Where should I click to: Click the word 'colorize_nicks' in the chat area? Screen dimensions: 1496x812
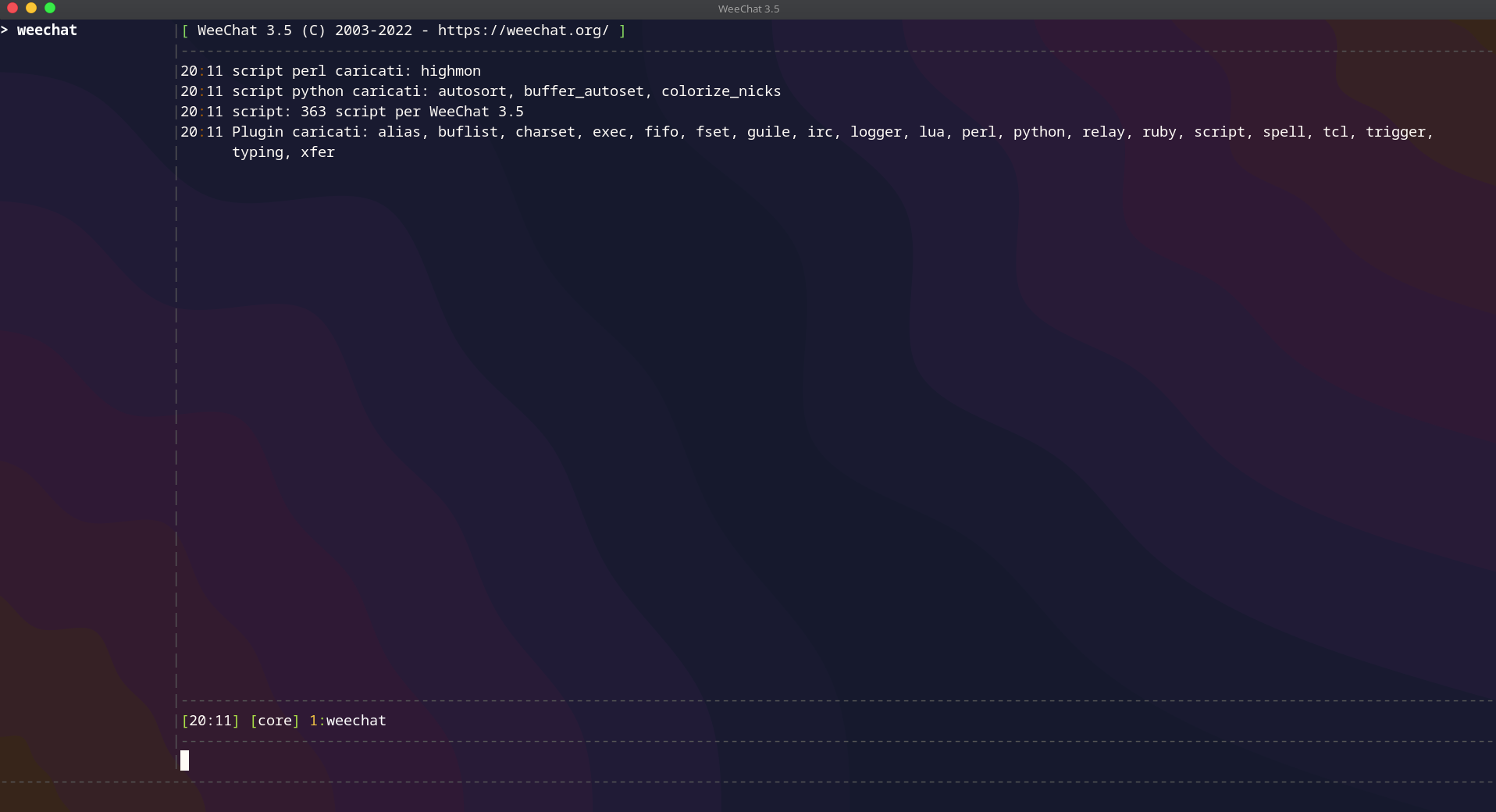tap(721, 91)
